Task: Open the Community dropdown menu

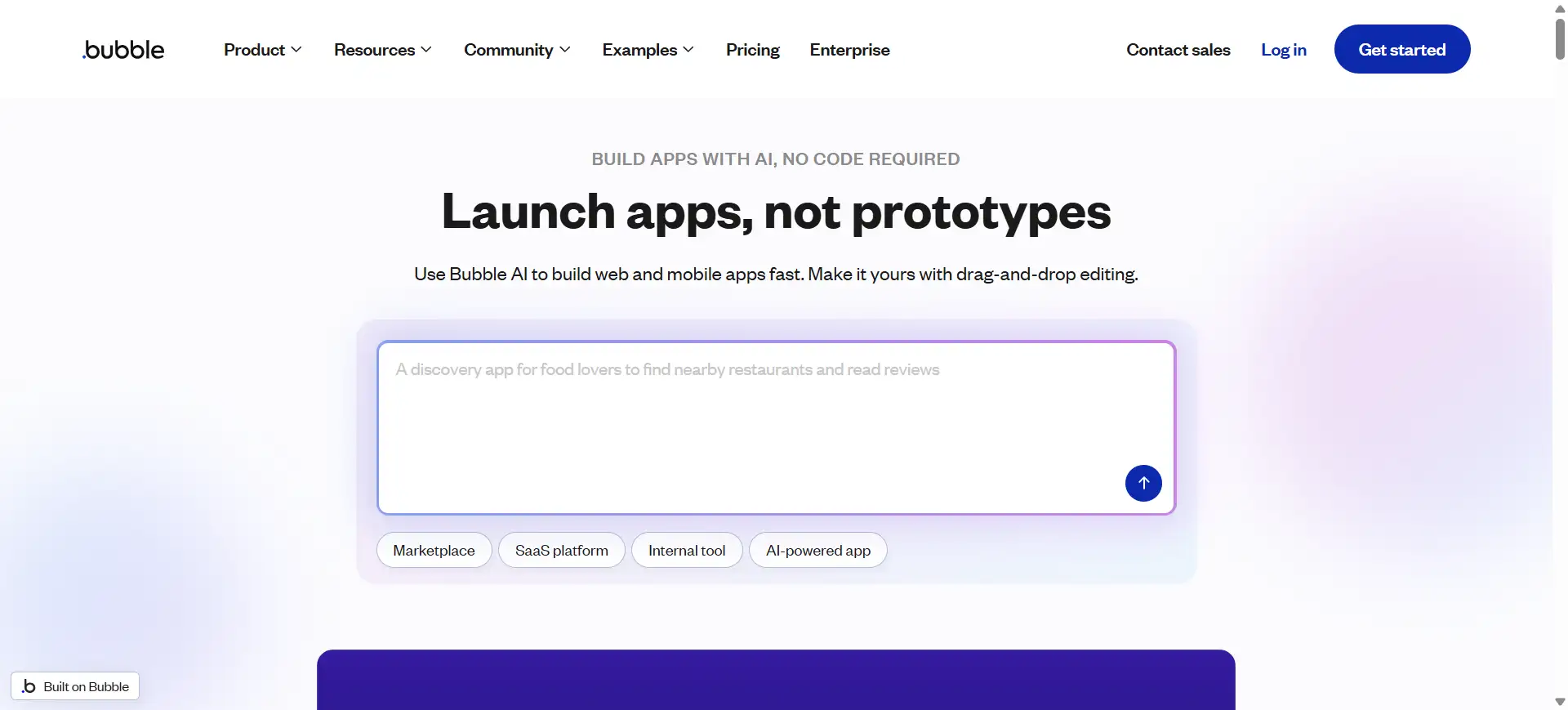Action: click(517, 50)
